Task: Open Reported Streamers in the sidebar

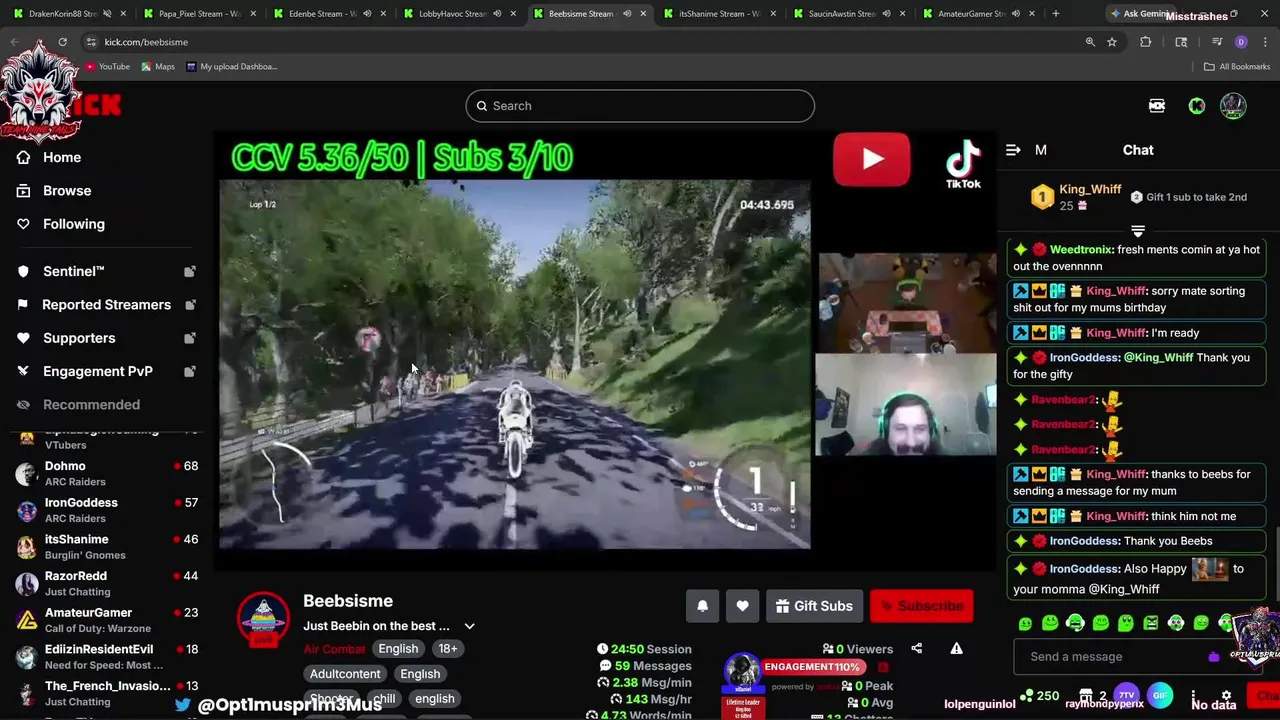Action: tap(106, 304)
